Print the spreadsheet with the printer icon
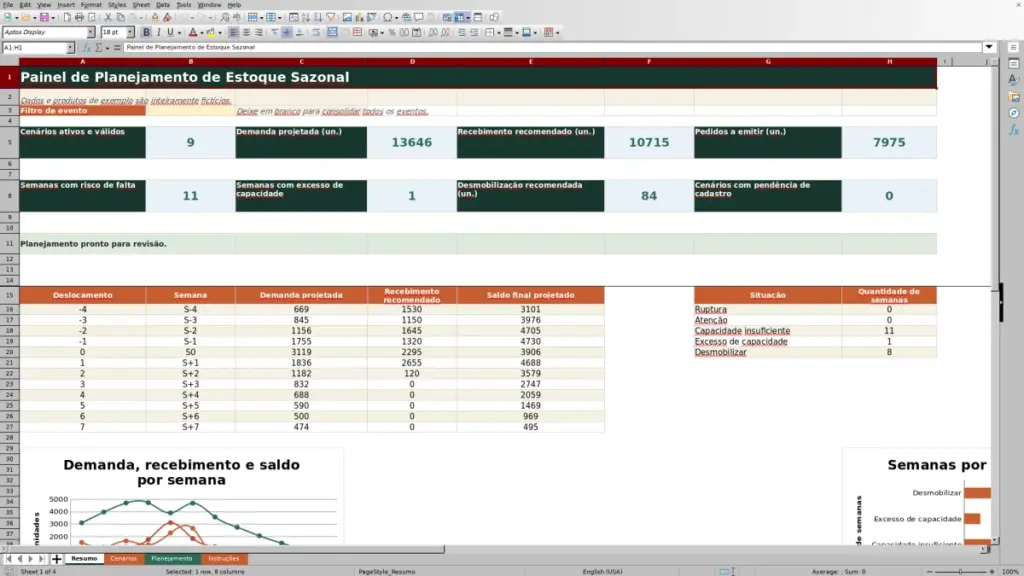Image resolution: width=1024 pixels, height=576 pixels. point(79,18)
